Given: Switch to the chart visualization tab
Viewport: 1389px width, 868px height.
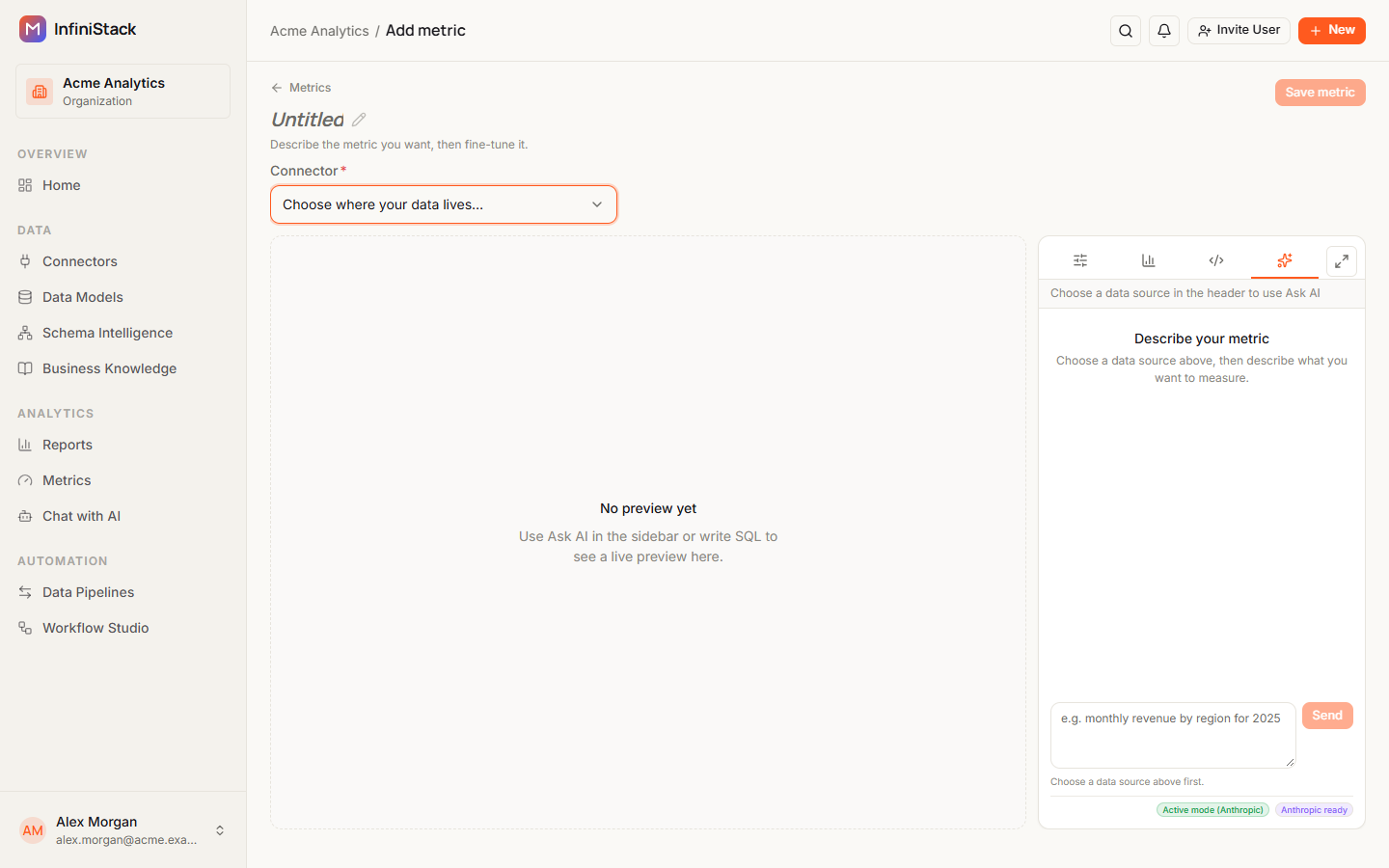Looking at the screenshot, I should [1148, 260].
